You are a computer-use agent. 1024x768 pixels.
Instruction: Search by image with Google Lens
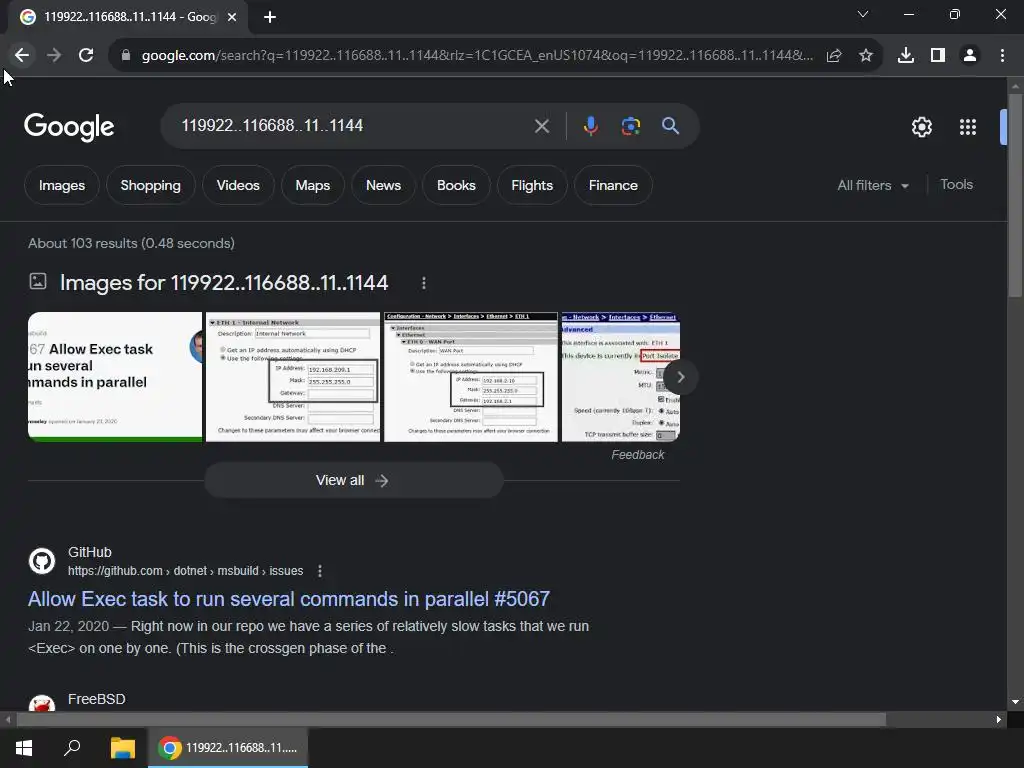tap(631, 126)
